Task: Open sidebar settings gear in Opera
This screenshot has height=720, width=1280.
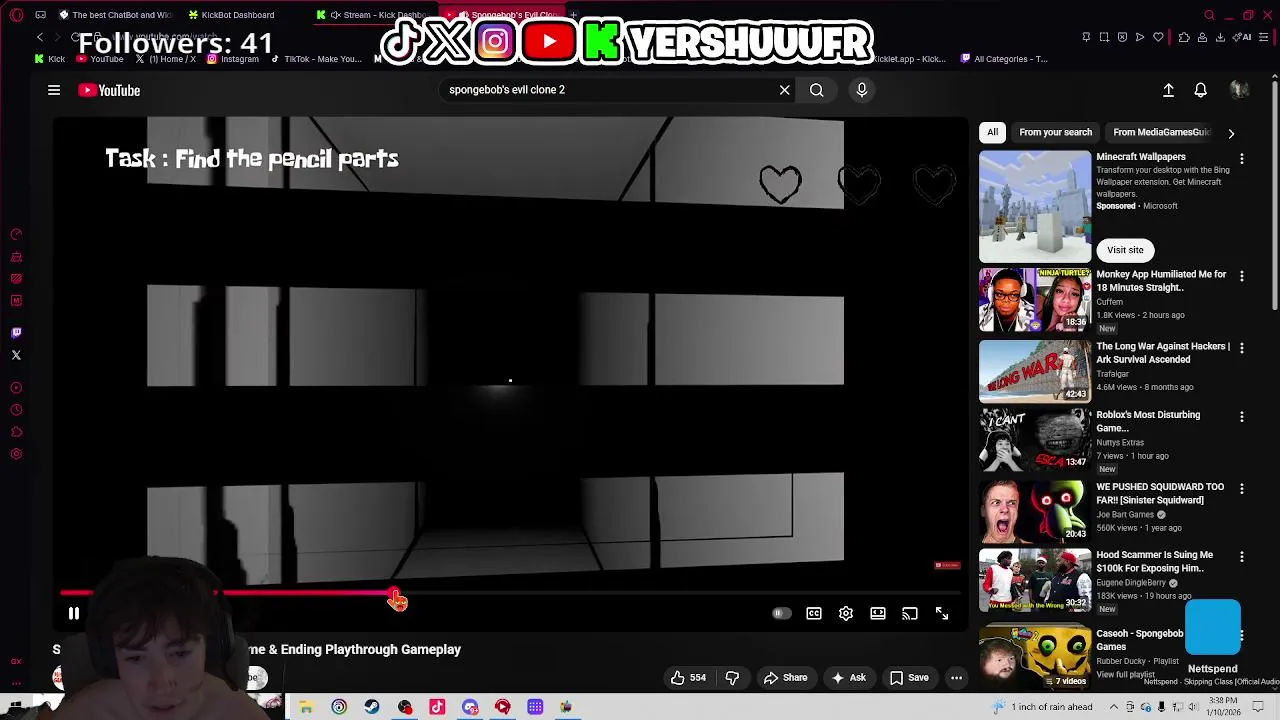Action: (x=16, y=454)
